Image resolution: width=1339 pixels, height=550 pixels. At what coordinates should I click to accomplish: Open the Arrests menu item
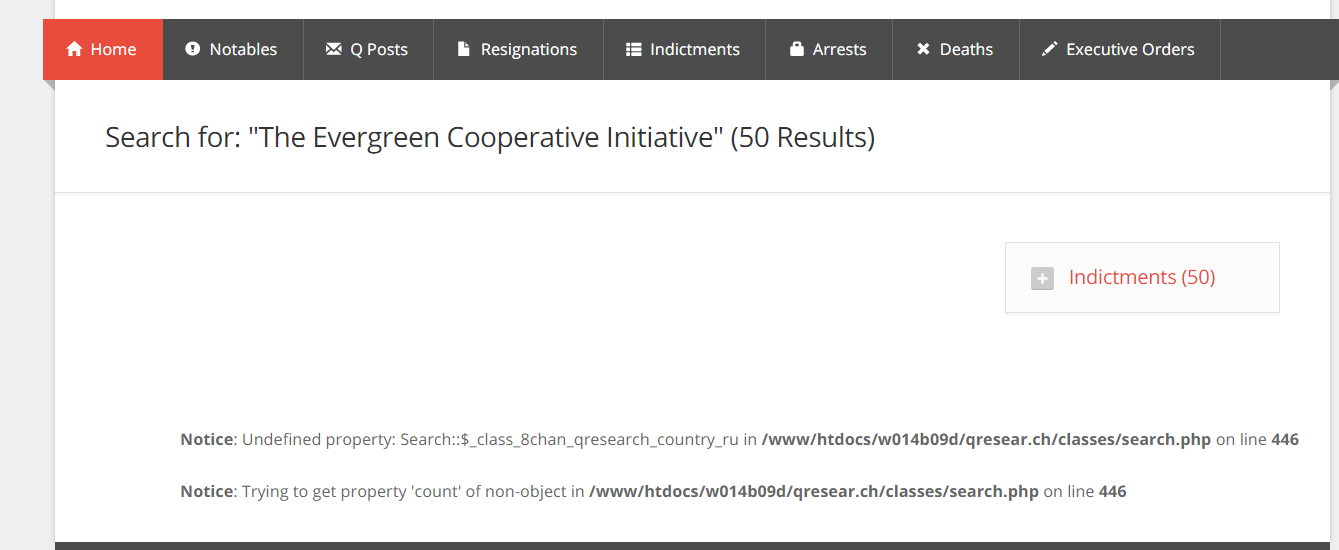(828, 49)
